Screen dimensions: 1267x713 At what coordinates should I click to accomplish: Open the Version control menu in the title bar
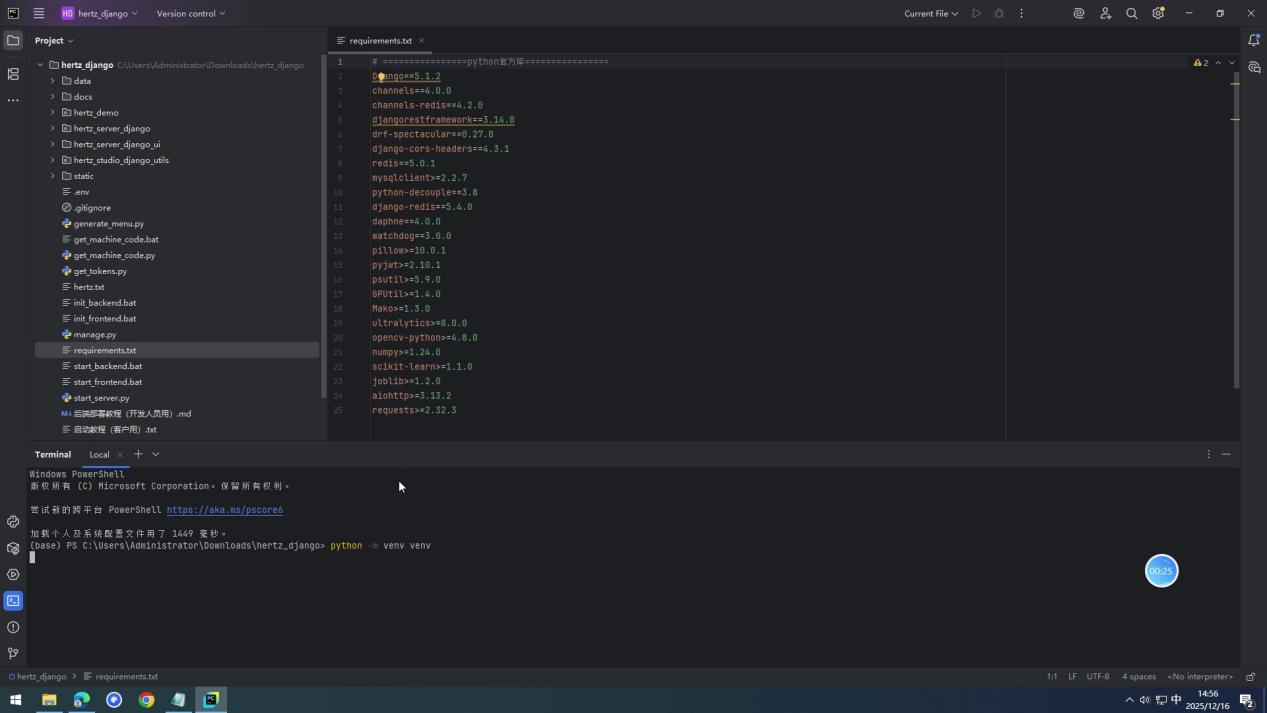[185, 13]
